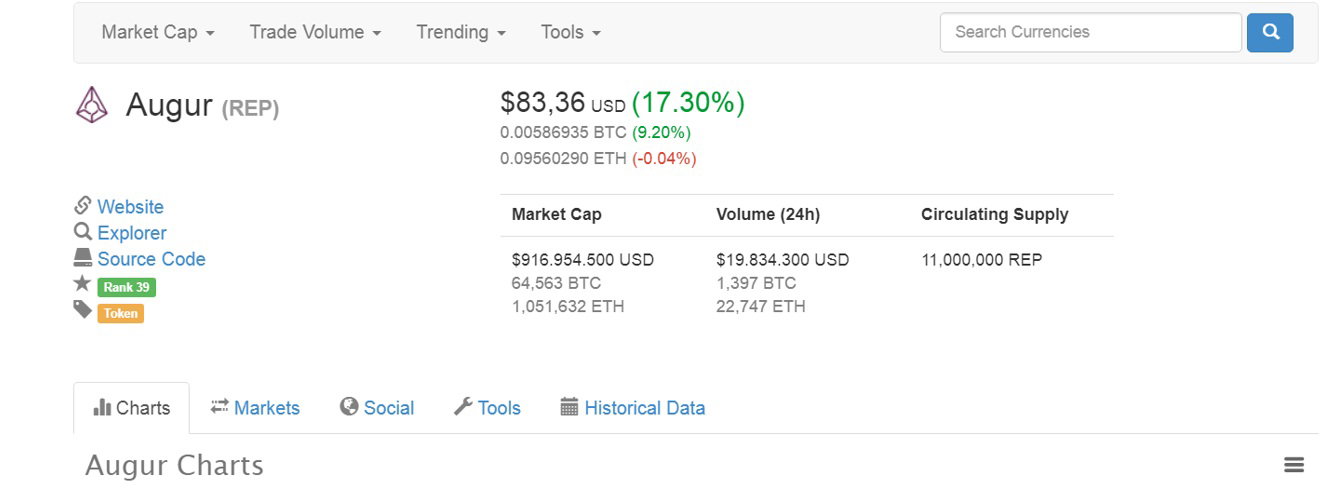Click the 1,051,632 ETH market cap value
Image resolution: width=1341 pixels, height=496 pixels.
(568, 307)
